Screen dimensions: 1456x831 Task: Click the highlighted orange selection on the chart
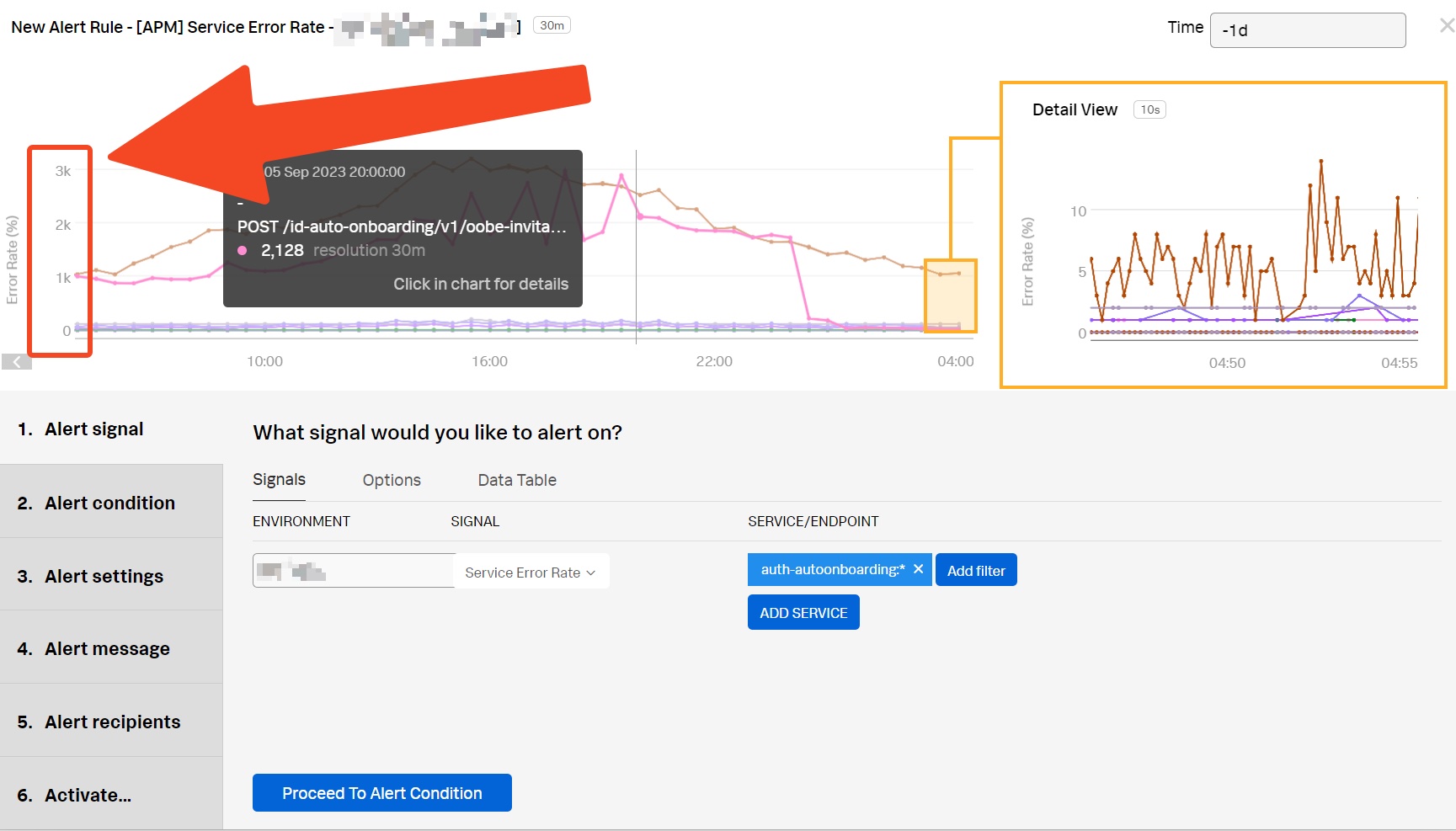click(x=950, y=295)
